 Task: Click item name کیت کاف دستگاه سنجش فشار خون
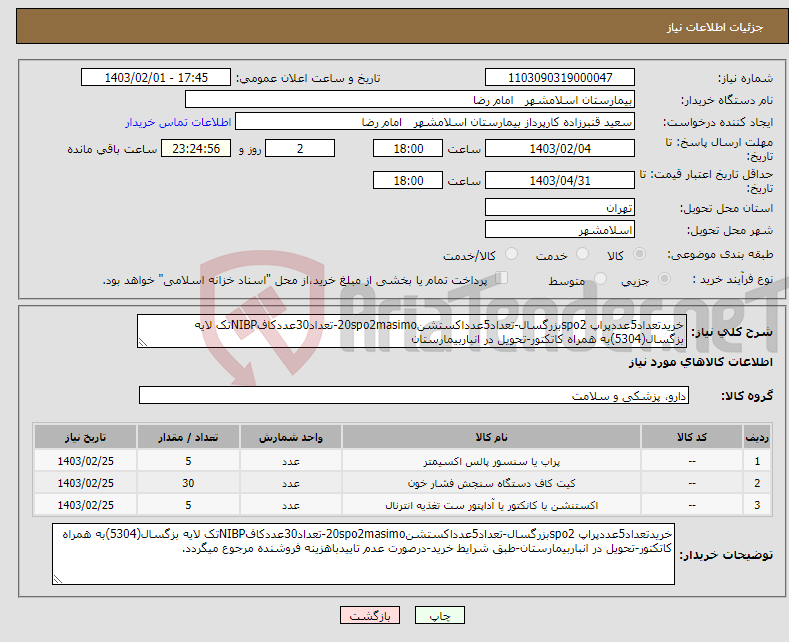pos(492,484)
